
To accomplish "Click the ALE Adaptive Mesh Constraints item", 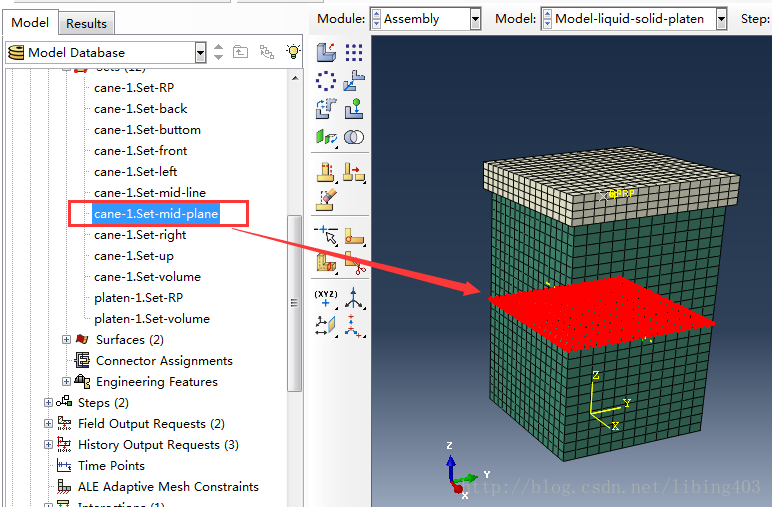I will pyautogui.click(x=168, y=487).
